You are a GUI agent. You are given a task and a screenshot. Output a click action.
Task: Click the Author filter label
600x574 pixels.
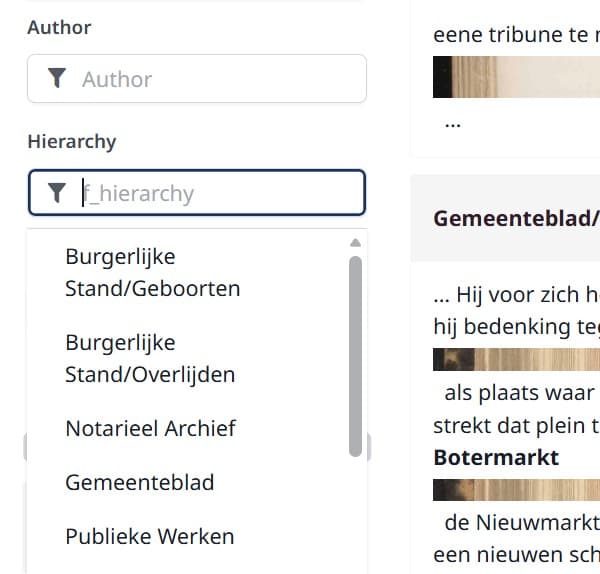pos(59,28)
